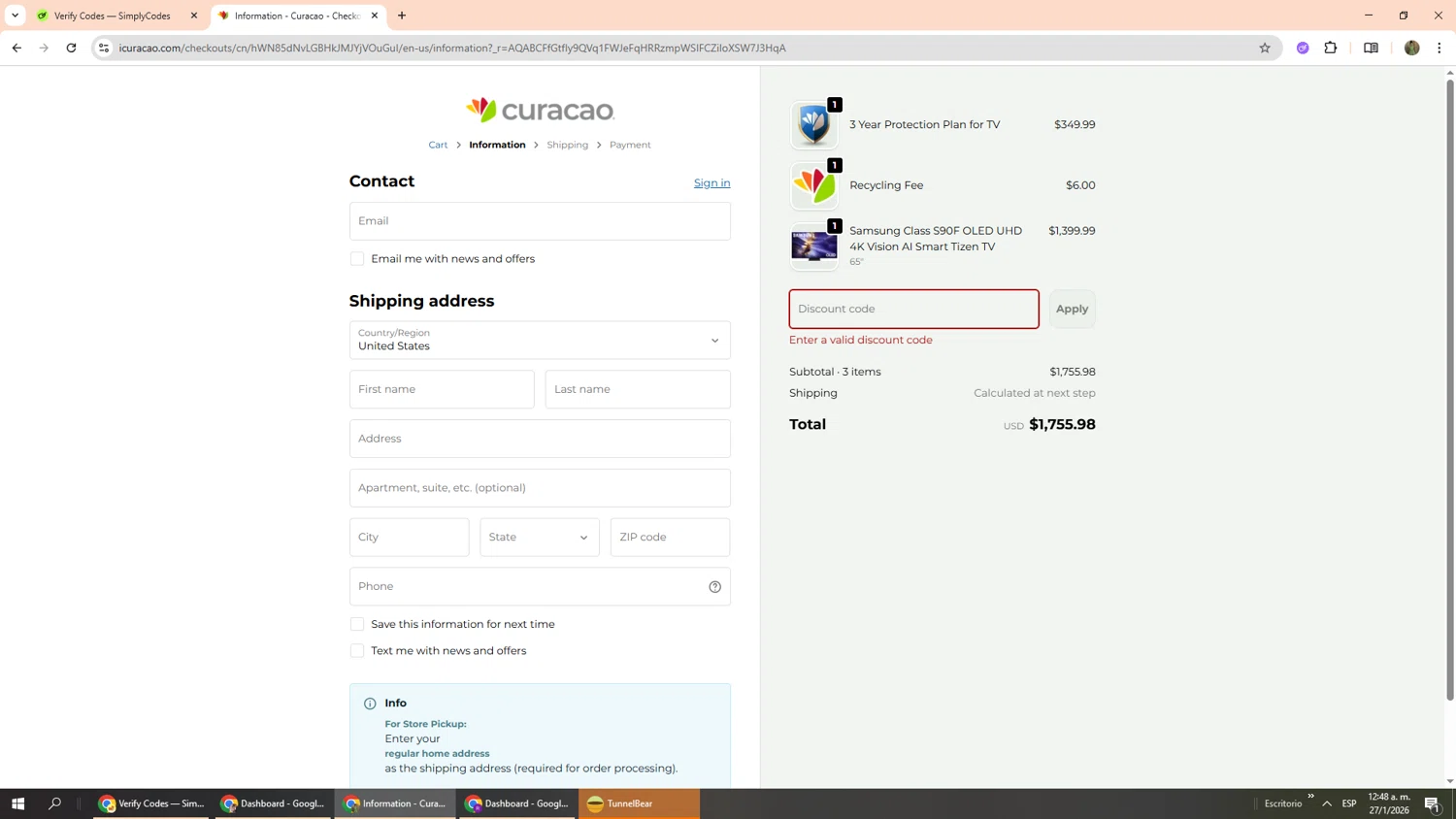Viewport: 1456px width, 819px height.
Task: Open the side panel icon
Action: tap(1371, 48)
